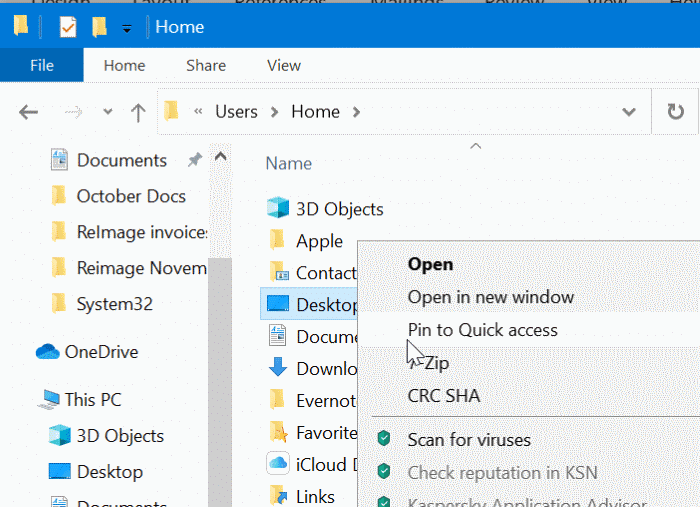Sort by the Name column header
The image size is (700, 507).
coord(288,164)
